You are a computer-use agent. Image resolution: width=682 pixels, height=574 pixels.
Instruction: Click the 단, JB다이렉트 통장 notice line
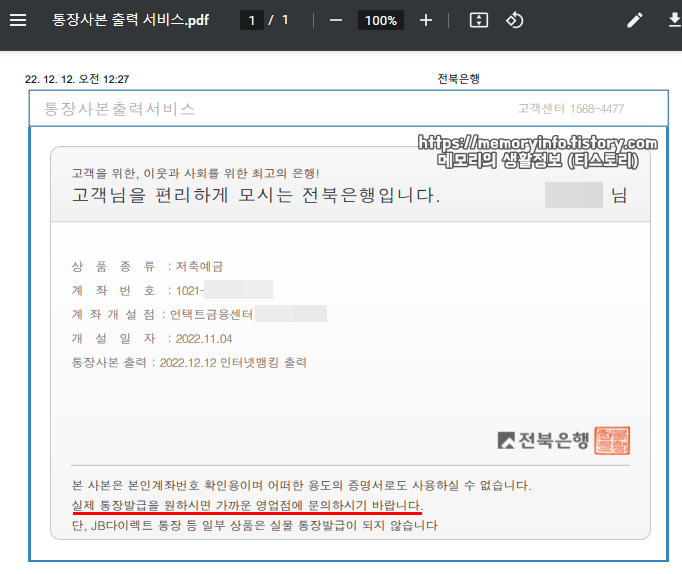254,525
